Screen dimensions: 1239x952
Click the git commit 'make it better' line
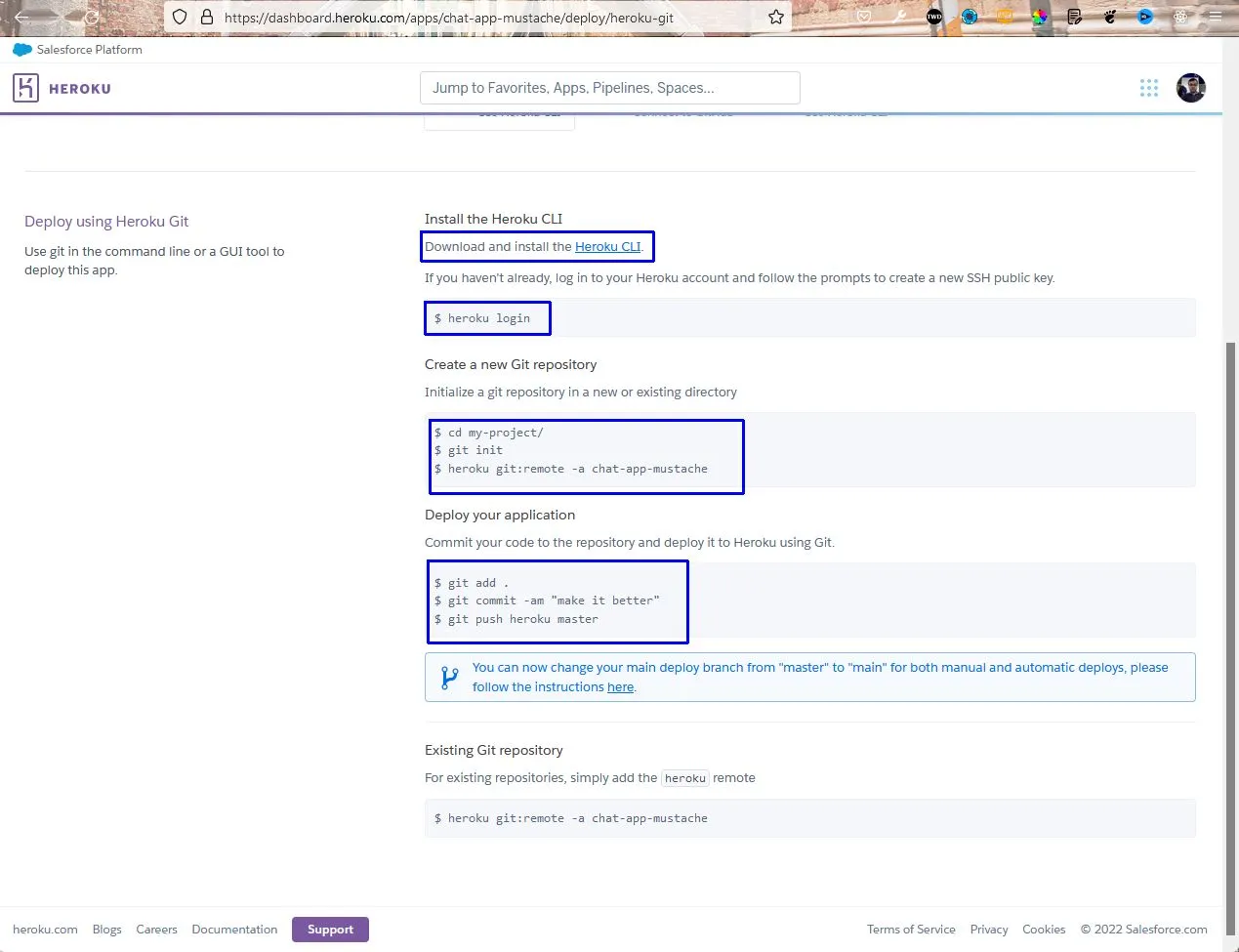click(547, 600)
